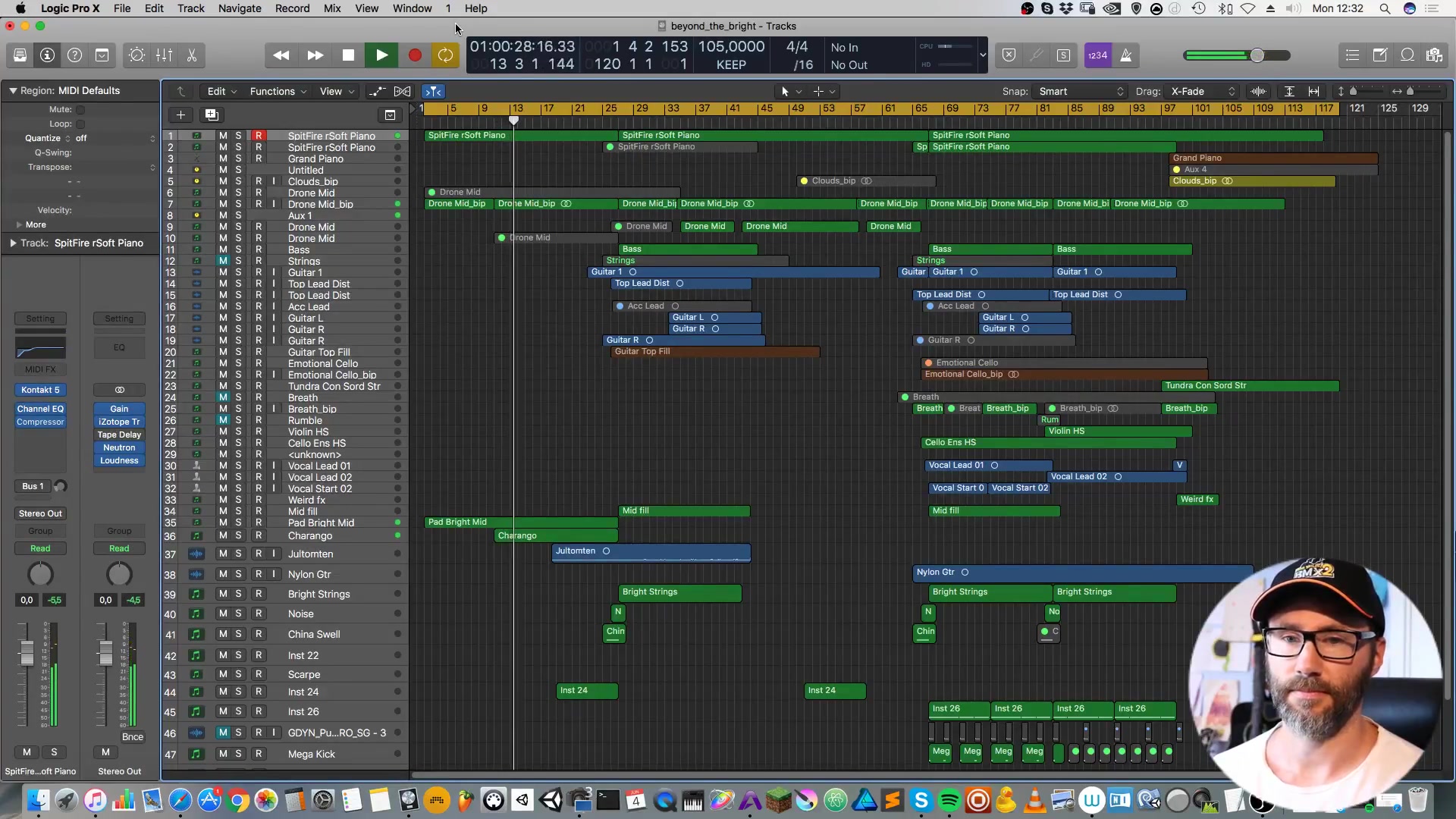Enable record arm on the Strings track
Image resolution: width=1456 pixels, height=819 pixels.
(x=259, y=261)
